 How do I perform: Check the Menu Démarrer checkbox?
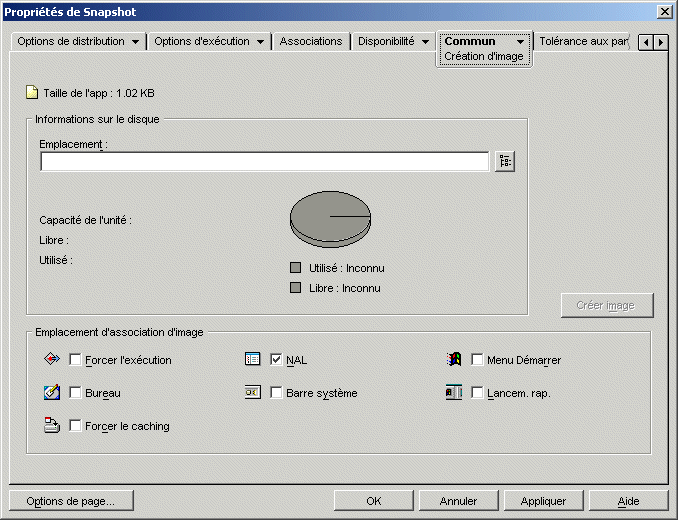click(477, 360)
